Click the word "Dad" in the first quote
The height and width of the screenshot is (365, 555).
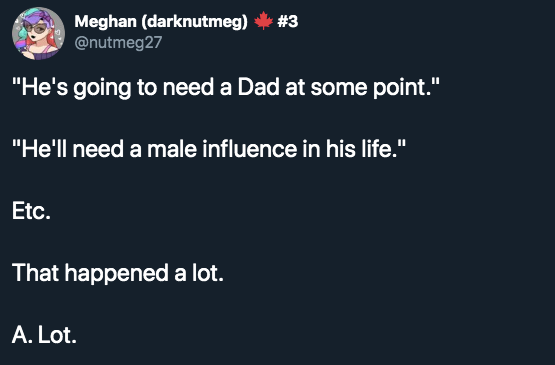pyautogui.click(x=258, y=87)
